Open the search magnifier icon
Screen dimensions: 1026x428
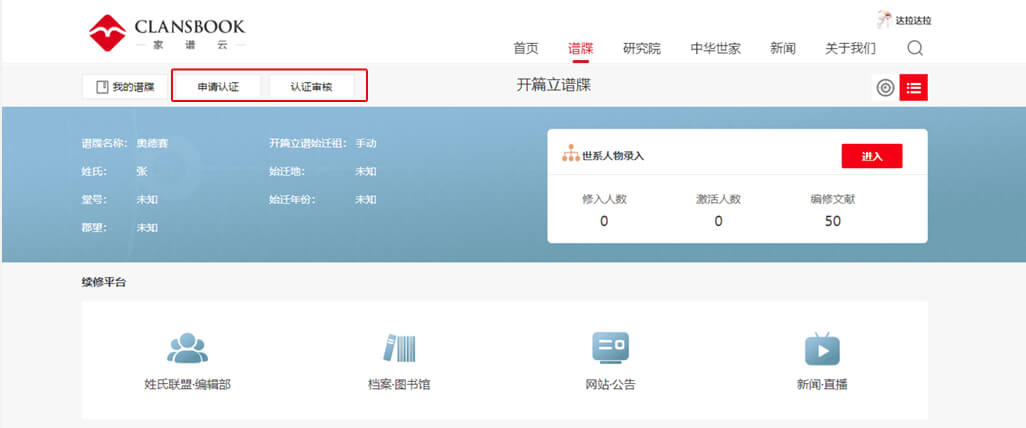pyautogui.click(x=914, y=48)
